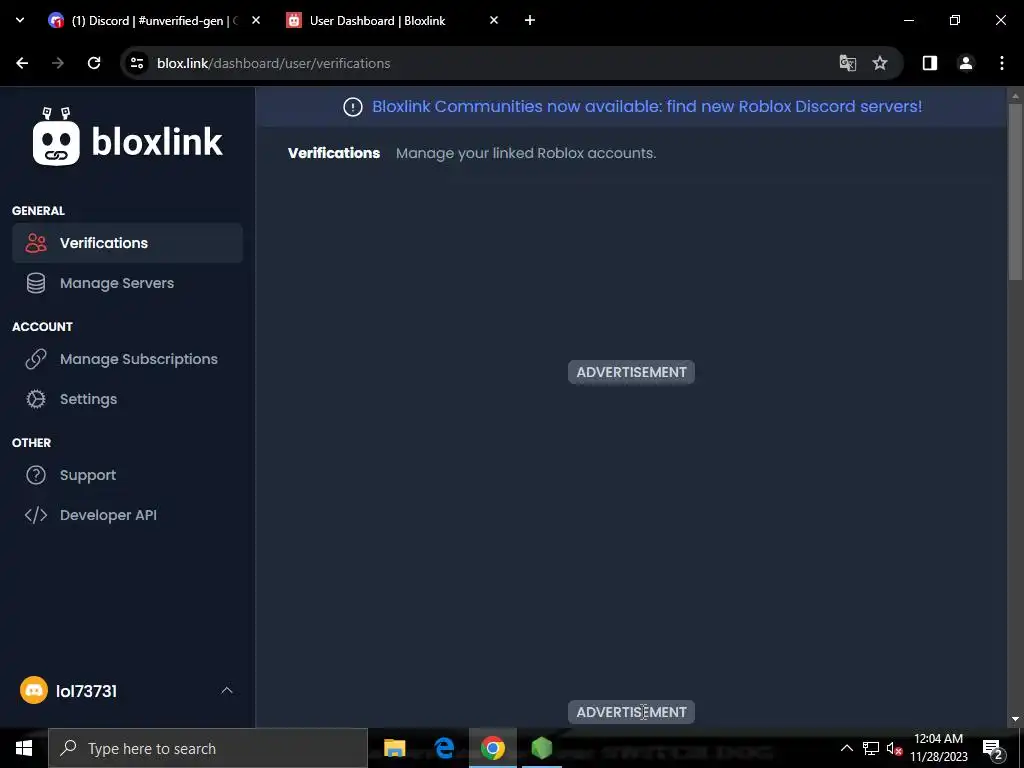Open the taskbar clock and date
The width and height of the screenshot is (1024, 768).
click(939, 748)
